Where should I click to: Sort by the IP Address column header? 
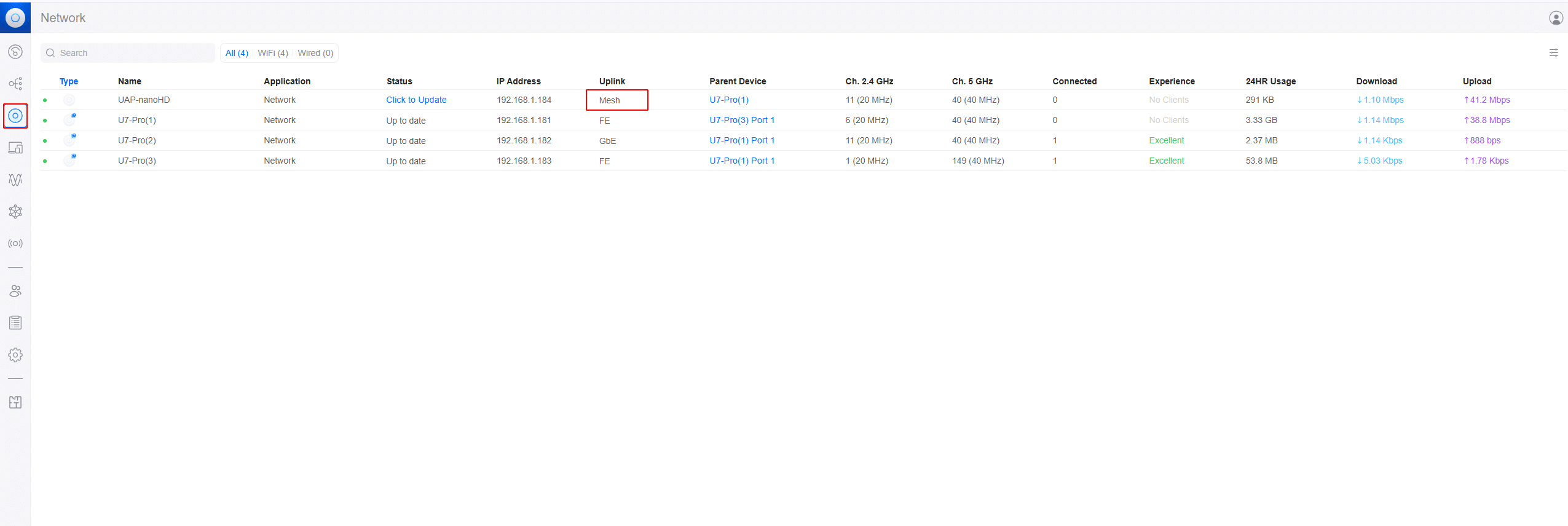click(519, 81)
